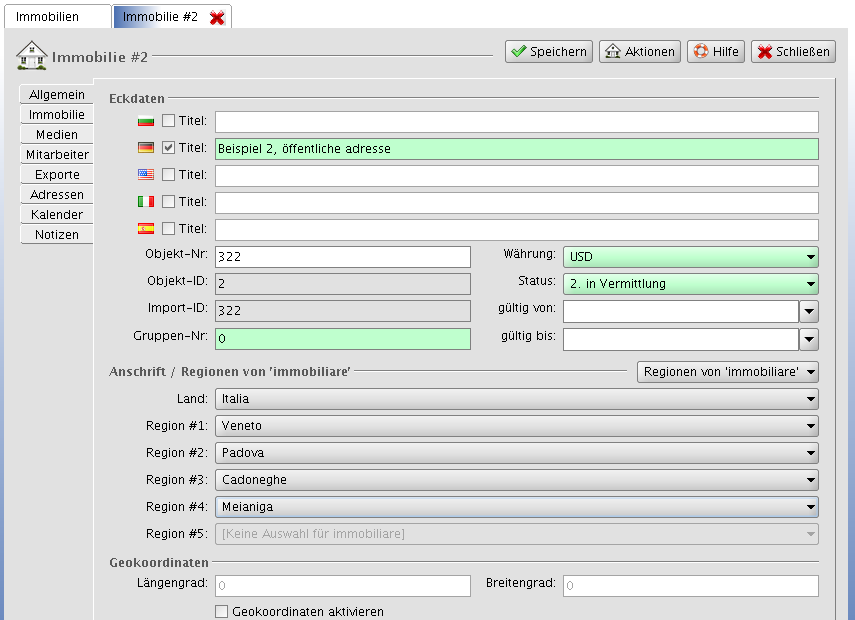The image size is (855, 620).
Task: Click the Italian flag icon
Action: pos(146,202)
